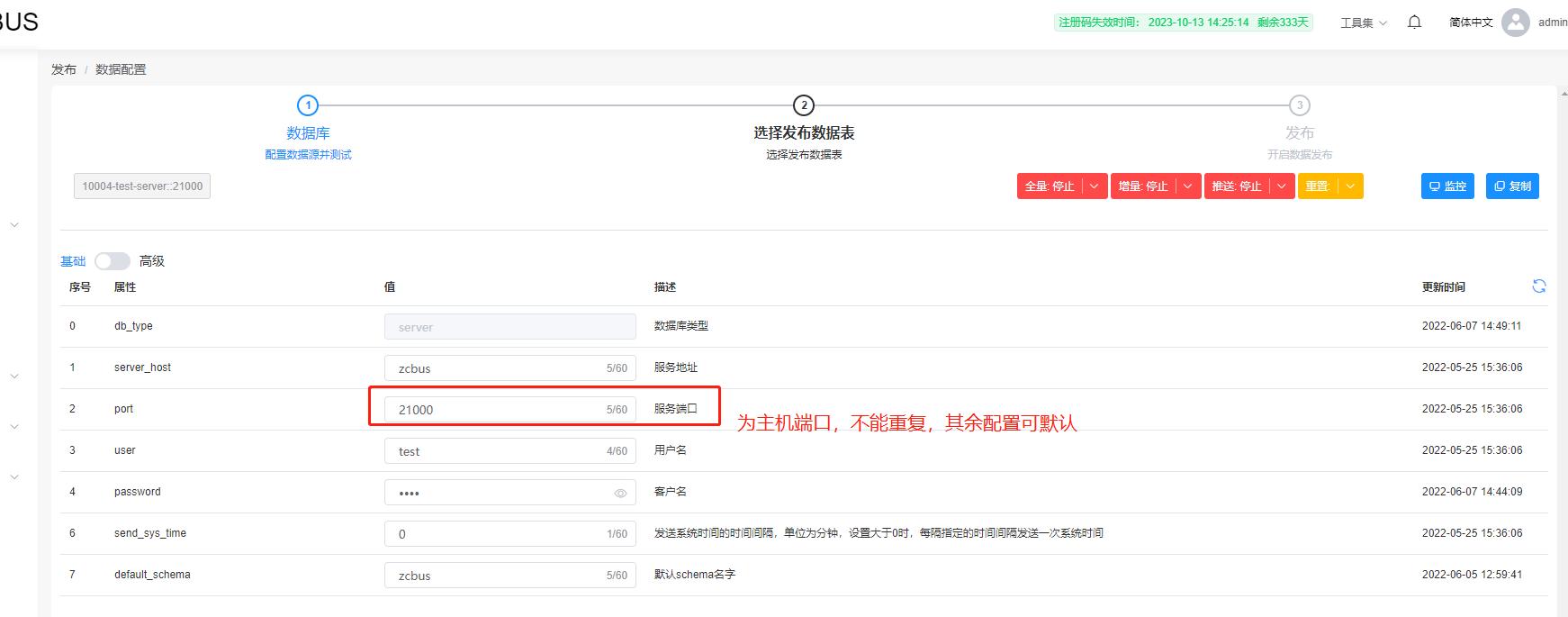The height and width of the screenshot is (617, 1568).
Task: Click the 发布 breadcrumb link
Action: pos(64,69)
